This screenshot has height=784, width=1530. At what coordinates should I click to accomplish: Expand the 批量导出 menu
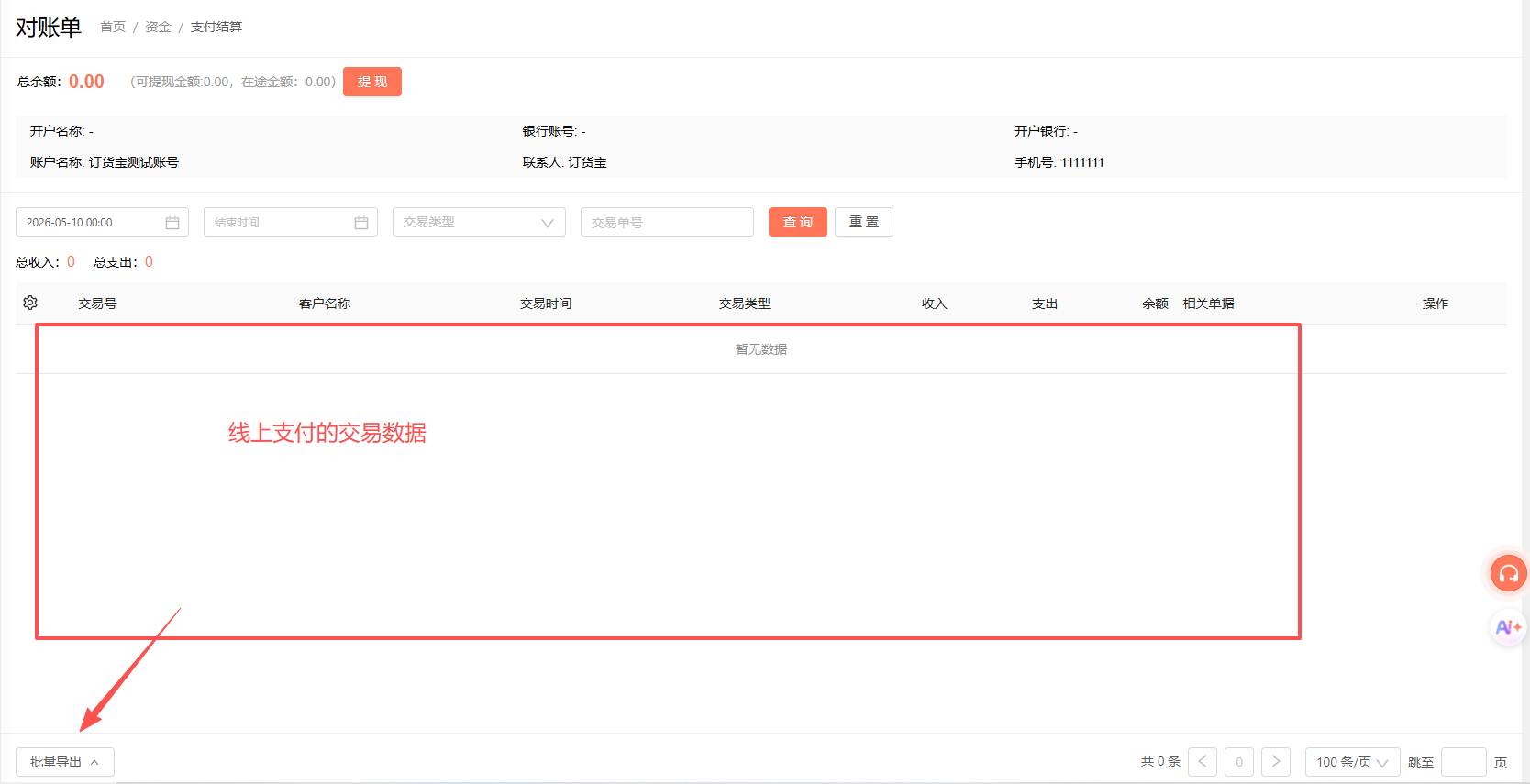point(65,762)
